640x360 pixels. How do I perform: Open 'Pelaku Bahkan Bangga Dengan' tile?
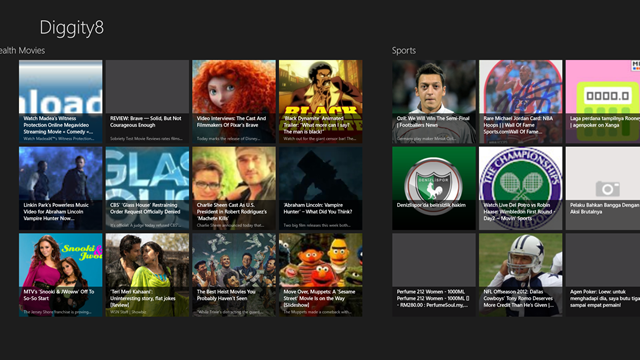603,188
